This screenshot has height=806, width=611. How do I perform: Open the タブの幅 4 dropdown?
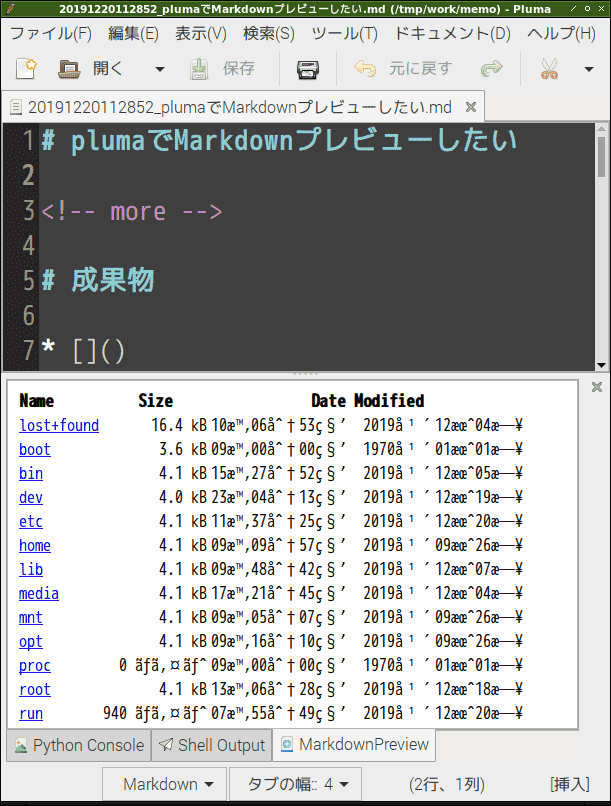pos(295,784)
